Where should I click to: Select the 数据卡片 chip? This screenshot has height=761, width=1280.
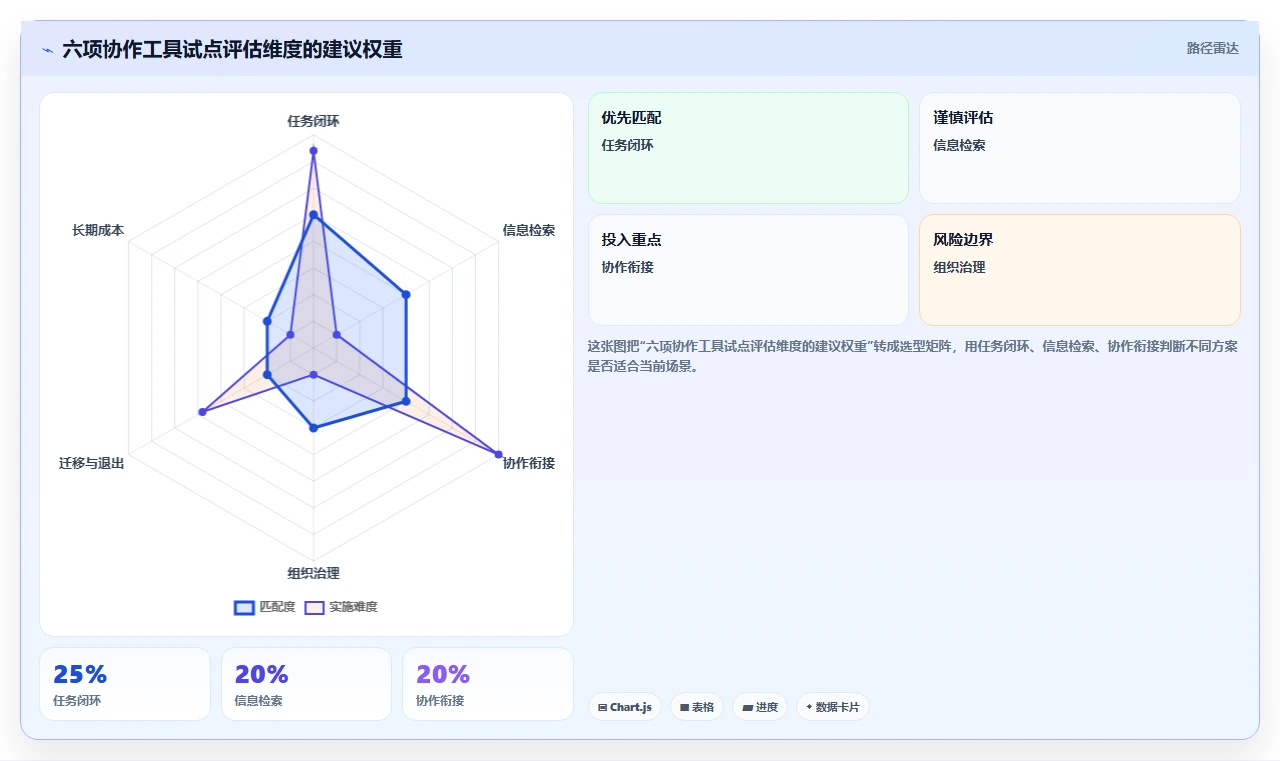point(833,707)
